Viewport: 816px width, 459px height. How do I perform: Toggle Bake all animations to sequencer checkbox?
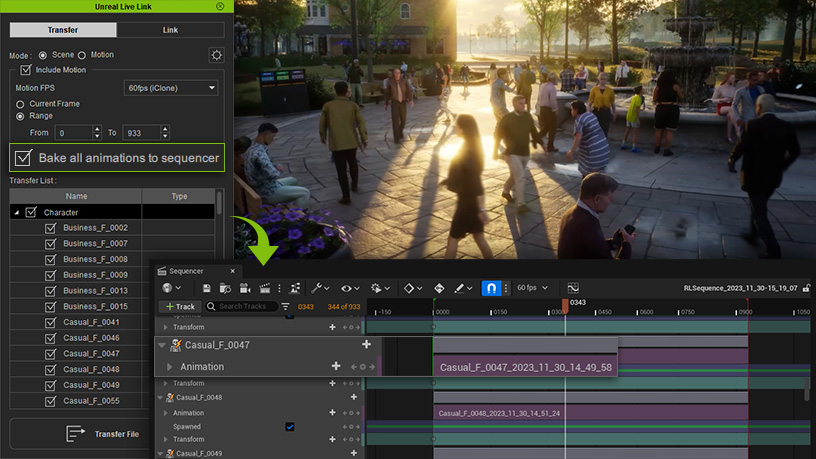[x=24, y=158]
